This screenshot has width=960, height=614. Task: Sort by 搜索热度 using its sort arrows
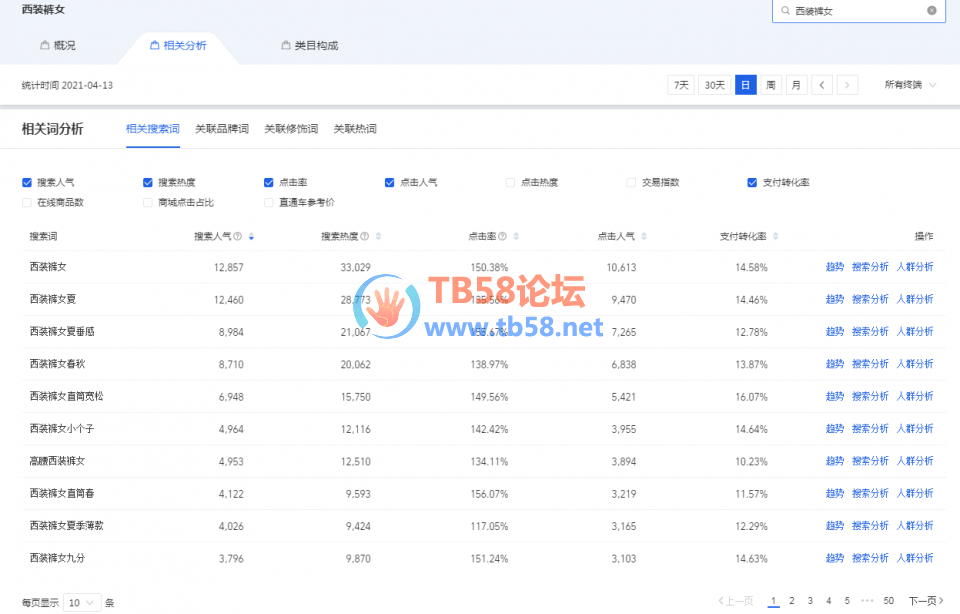click(378, 236)
